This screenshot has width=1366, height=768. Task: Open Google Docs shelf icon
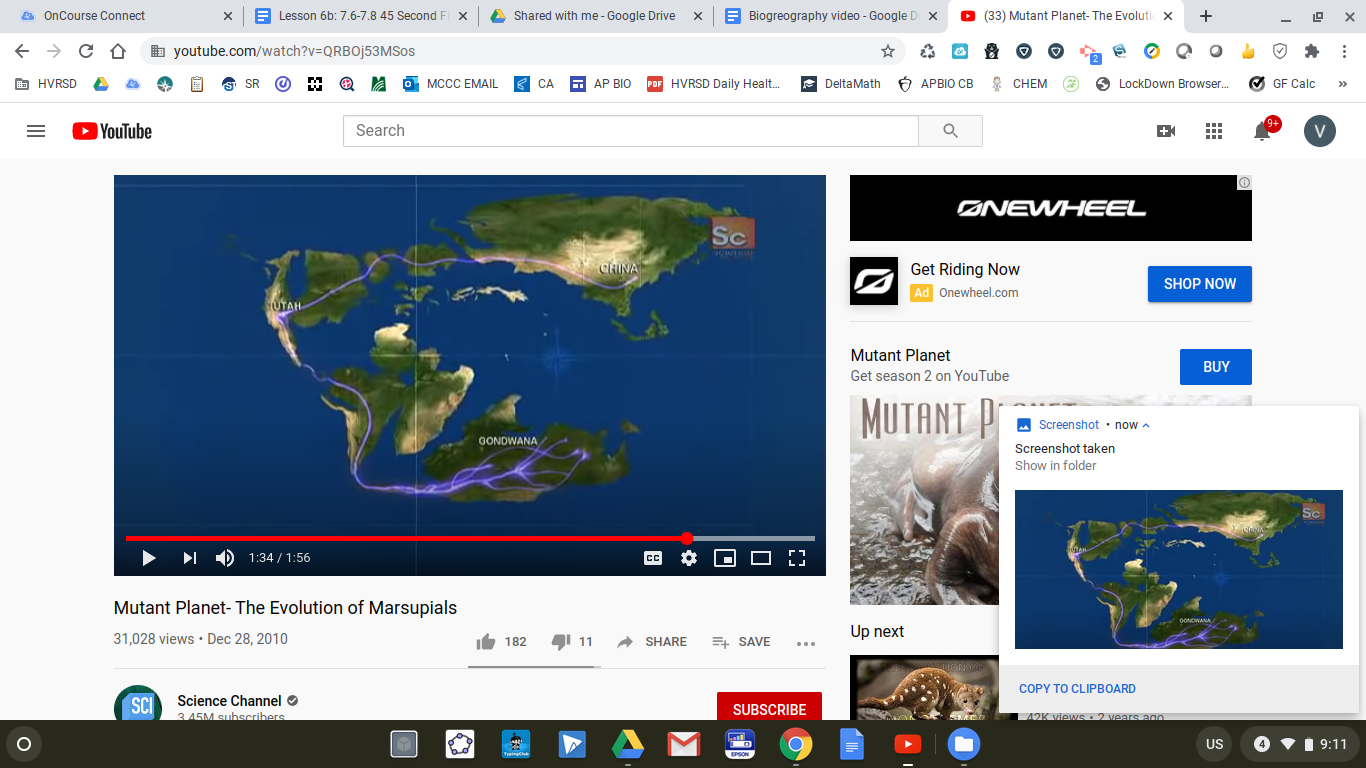point(852,744)
